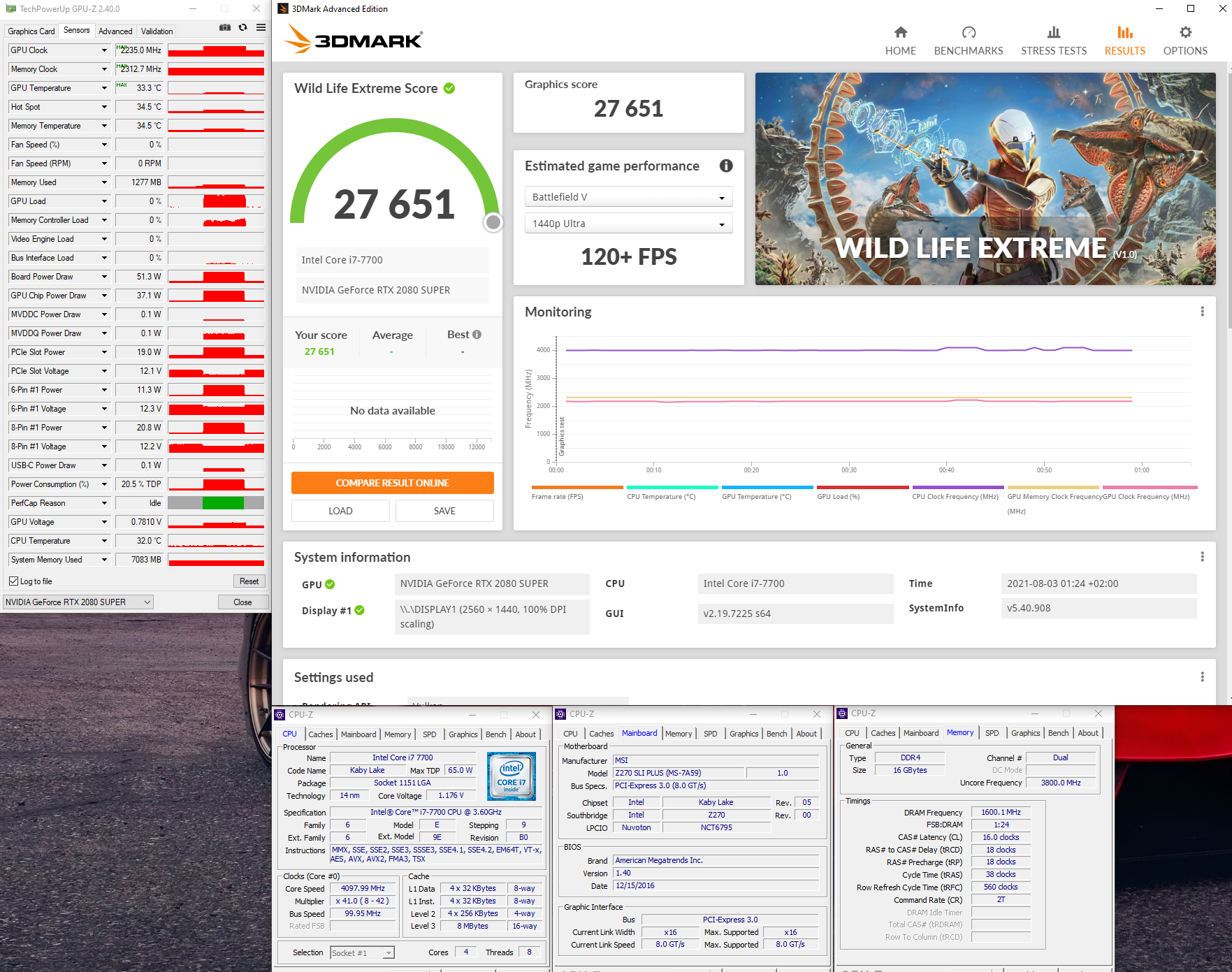Screen dimensions: 1232x972
Task: Open Fan Speed (RPM) sensor dropdown
Action: (x=104, y=164)
